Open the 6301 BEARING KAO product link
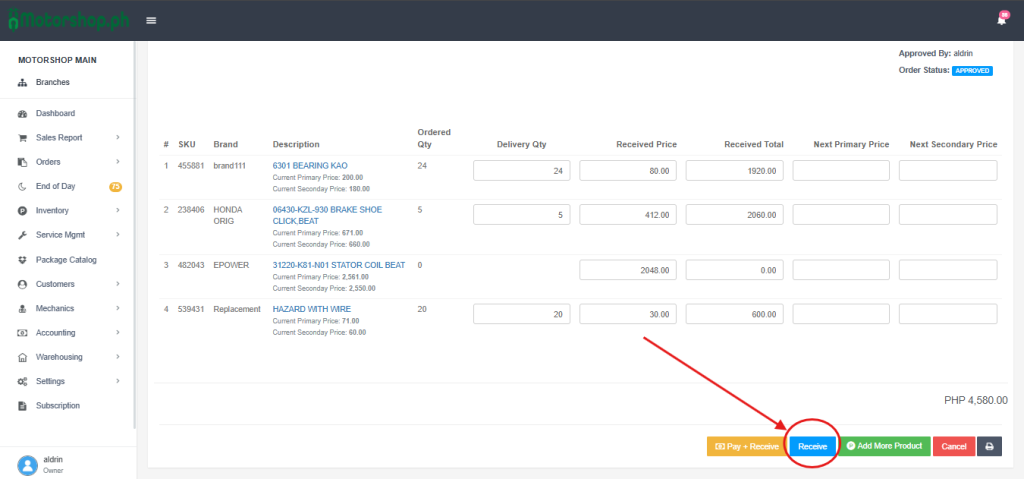This screenshot has width=1024, height=479. (310, 165)
